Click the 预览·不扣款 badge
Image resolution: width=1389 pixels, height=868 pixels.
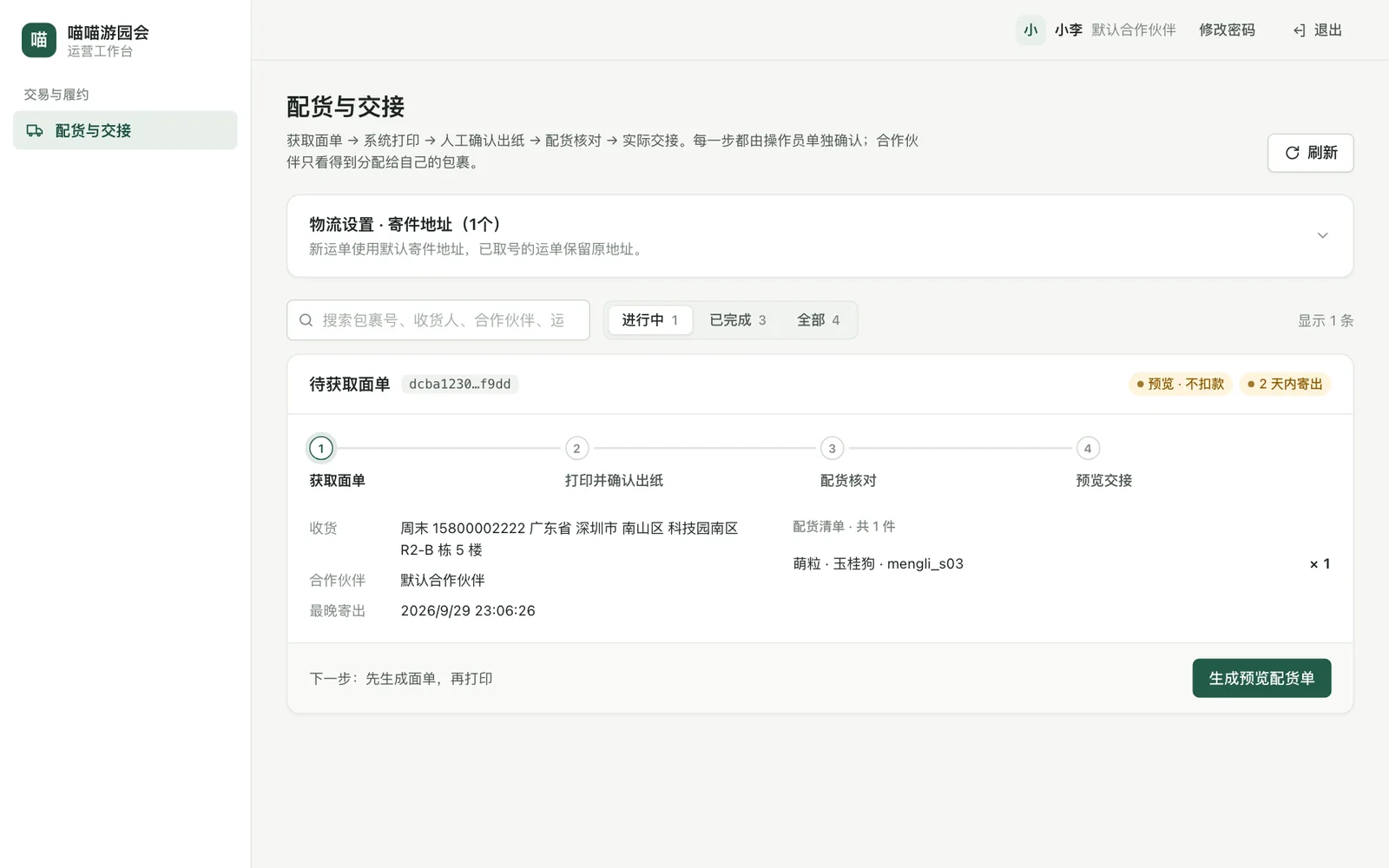coord(1180,384)
